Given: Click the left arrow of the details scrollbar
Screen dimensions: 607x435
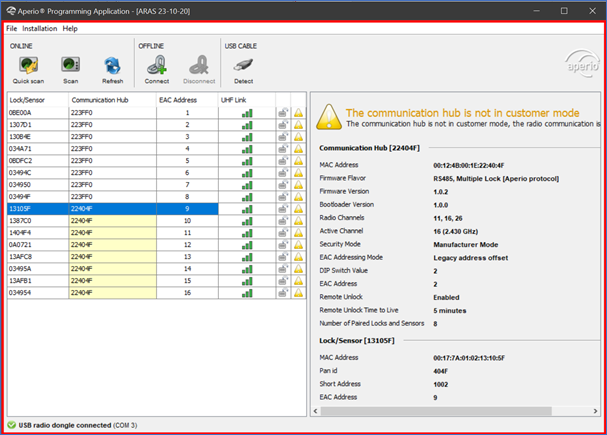Looking at the screenshot, I should coord(316,411).
